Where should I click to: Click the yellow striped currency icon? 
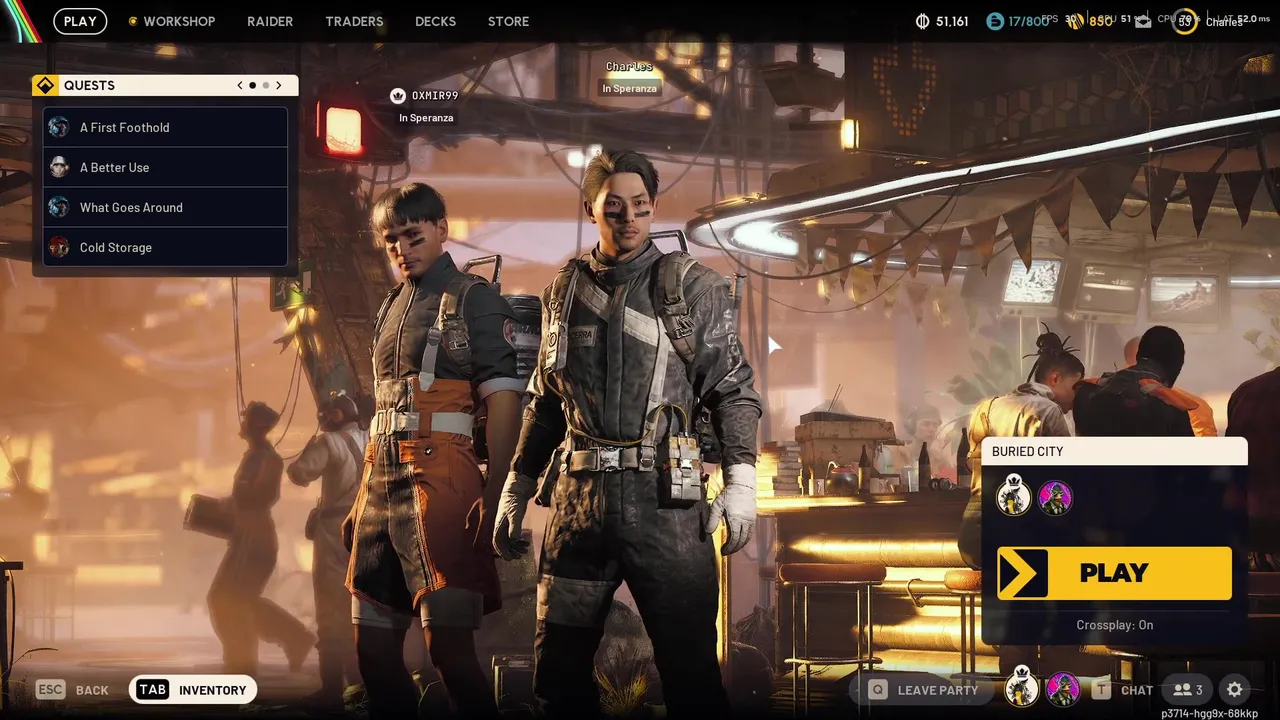(1076, 21)
